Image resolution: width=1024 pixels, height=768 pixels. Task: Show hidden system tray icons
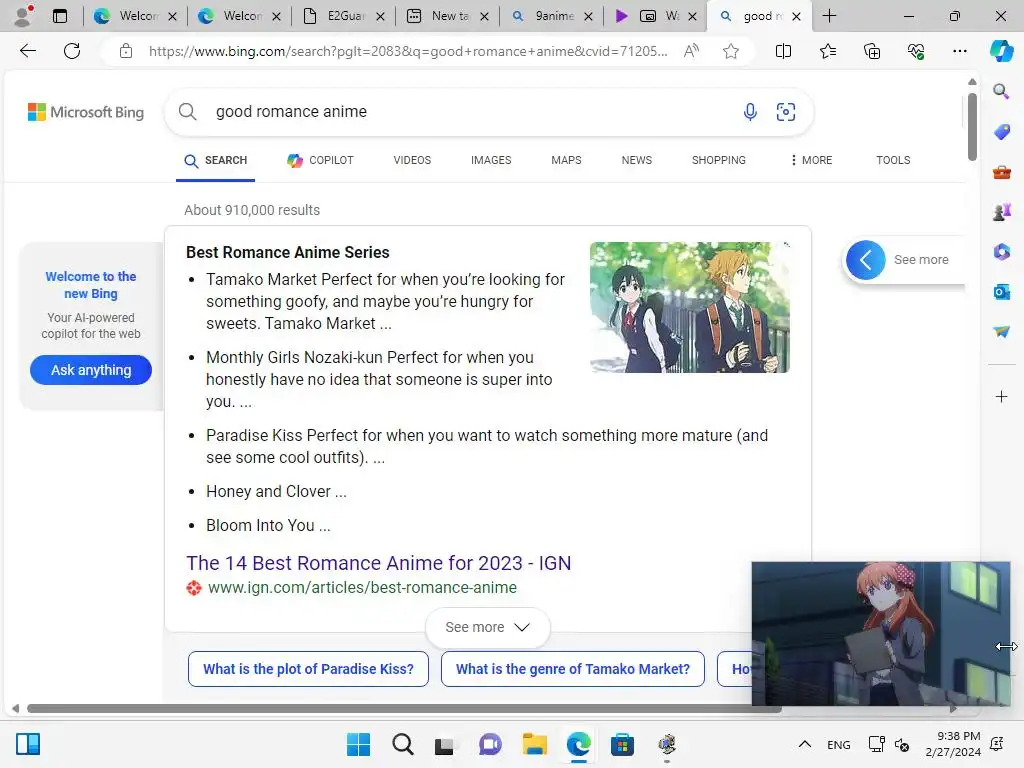pos(805,744)
